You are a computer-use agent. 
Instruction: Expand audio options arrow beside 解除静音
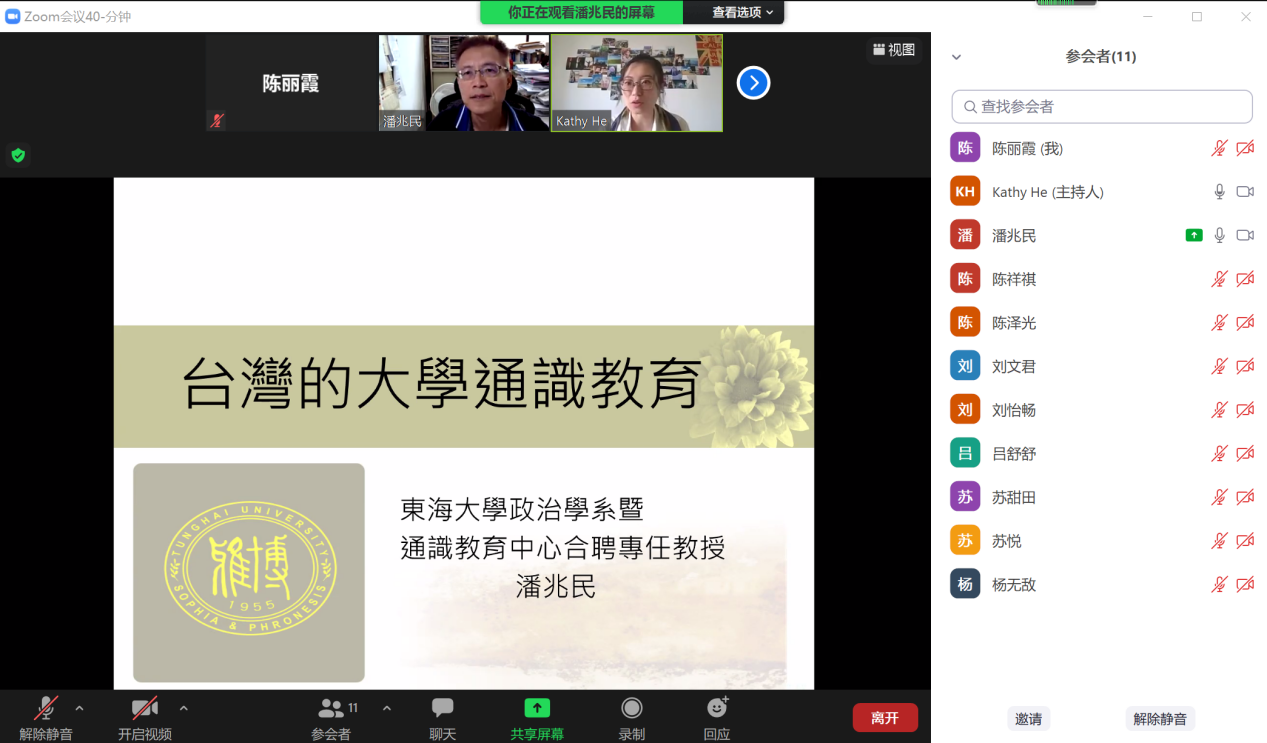coord(80,708)
